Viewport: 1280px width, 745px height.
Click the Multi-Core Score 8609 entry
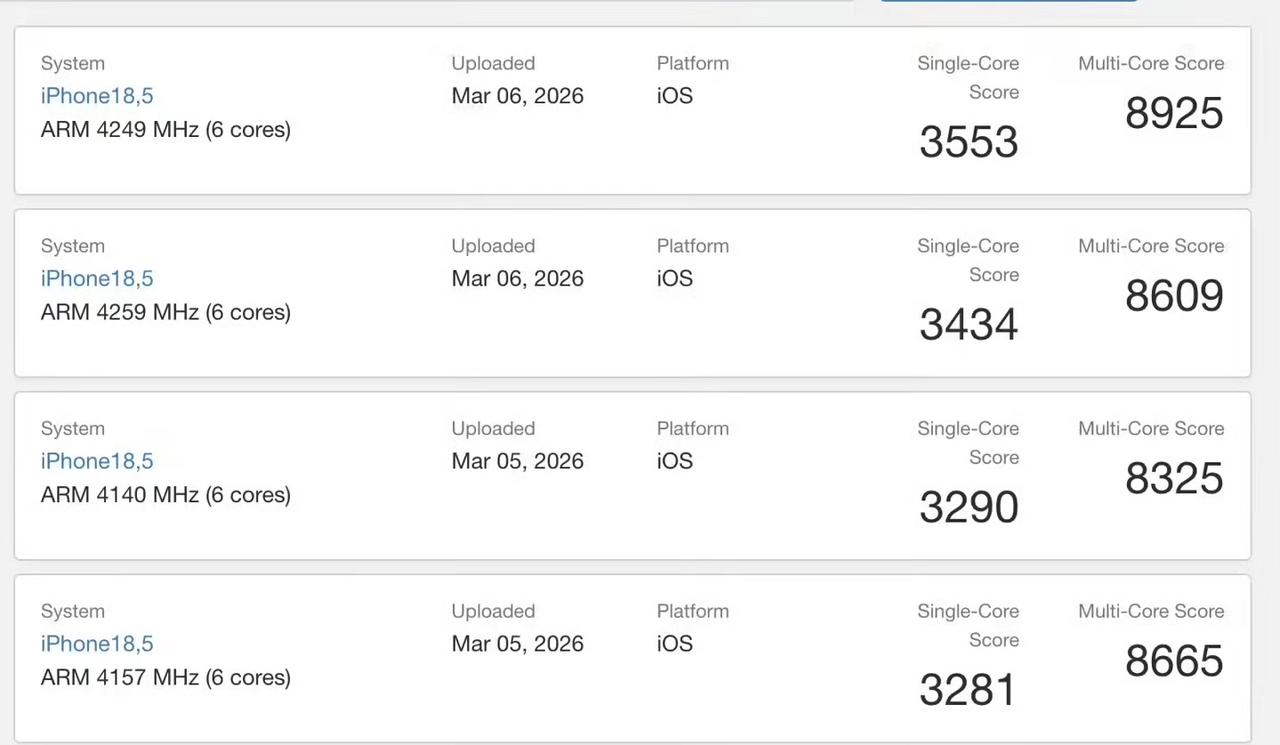point(1174,295)
